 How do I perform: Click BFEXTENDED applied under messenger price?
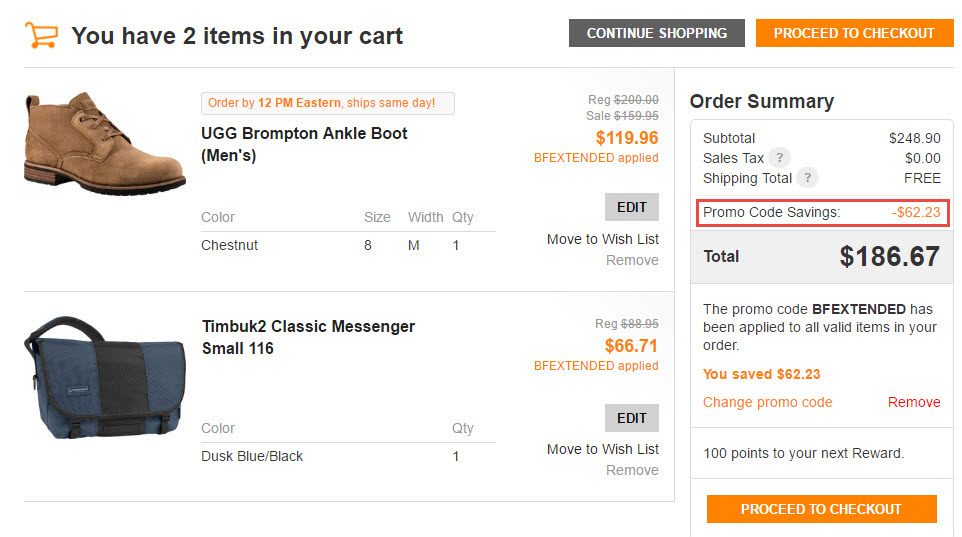(596, 366)
